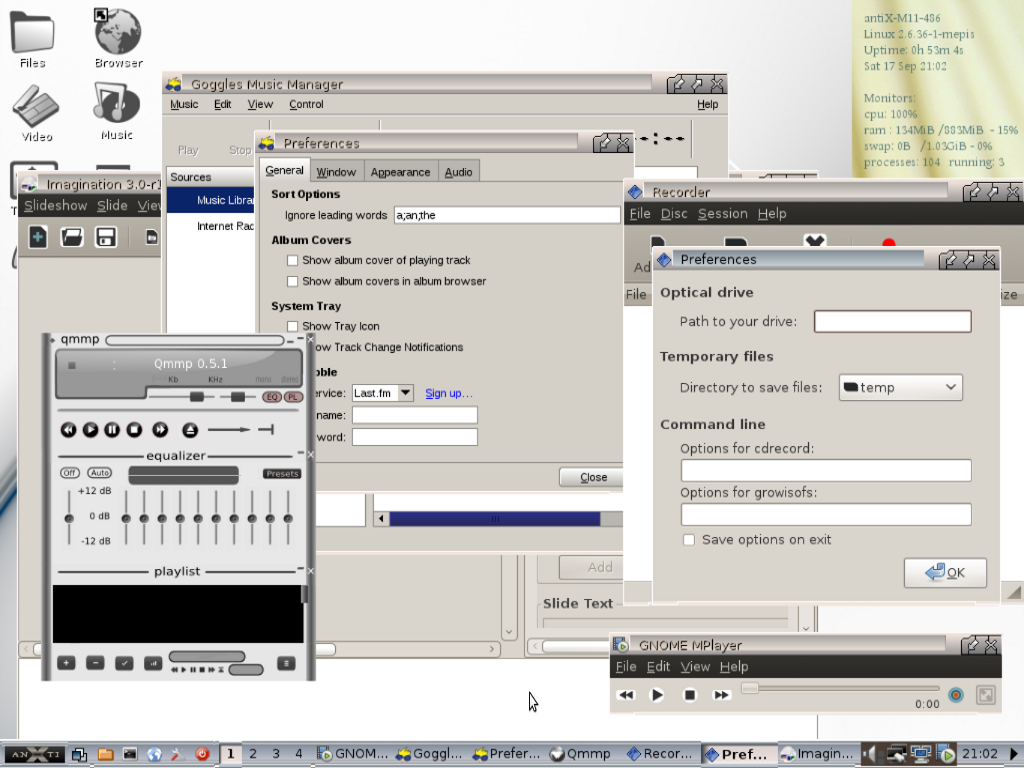Image resolution: width=1024 pixels, height=768 pixels.
Task: Click the plus add button in Qmmp playlist
Action: (66, 663)
